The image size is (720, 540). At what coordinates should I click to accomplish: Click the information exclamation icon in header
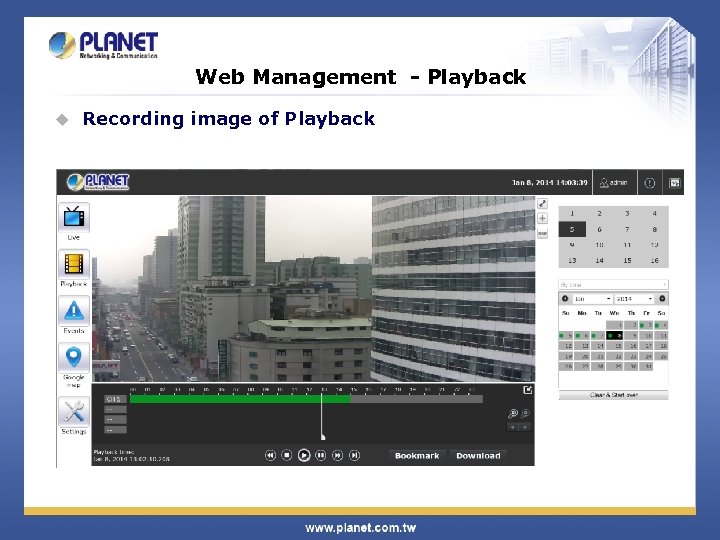click(649, 183)
